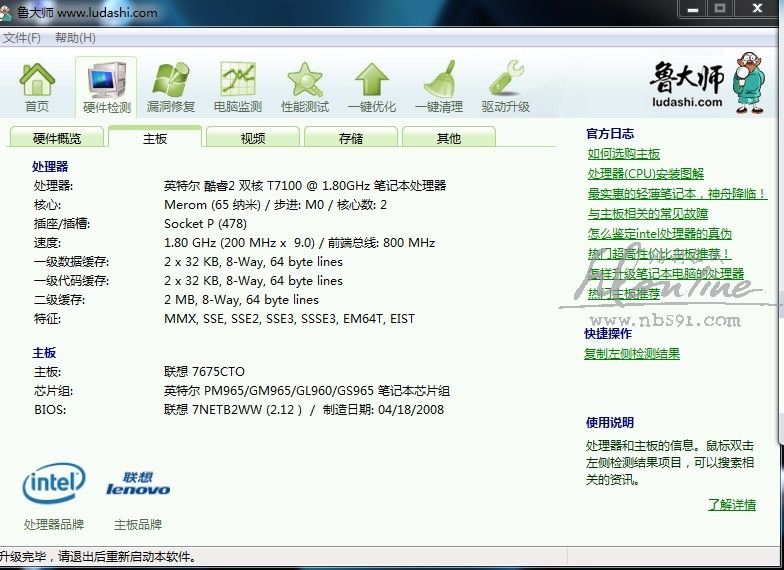Open the 与主板相关的常见故障 link
Image resolution: width=784 pixels, height=570 pixels.
click(648, 214)
